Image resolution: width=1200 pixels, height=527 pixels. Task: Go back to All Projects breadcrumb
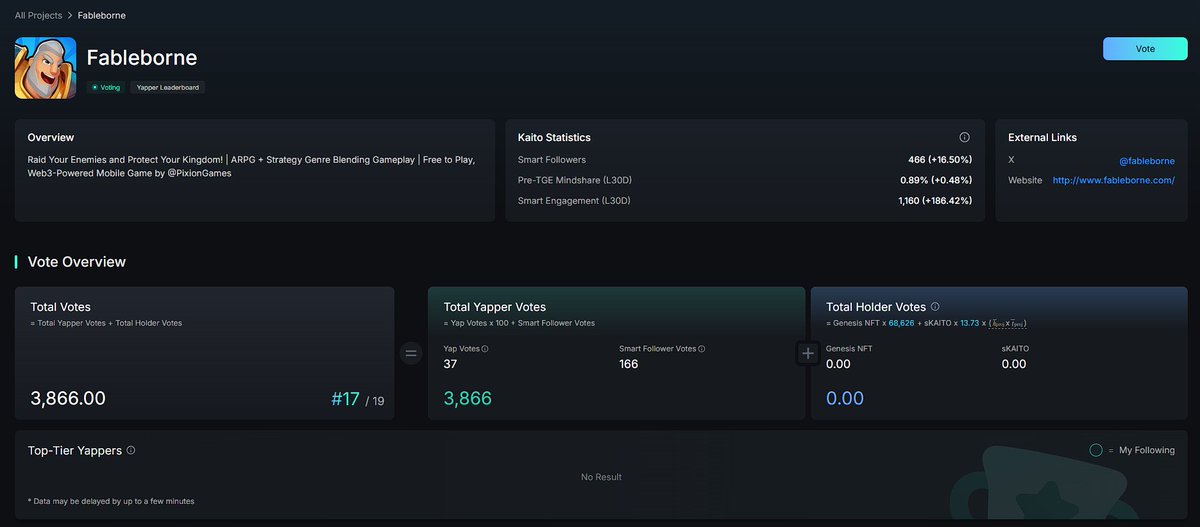(x=38, y=16)
